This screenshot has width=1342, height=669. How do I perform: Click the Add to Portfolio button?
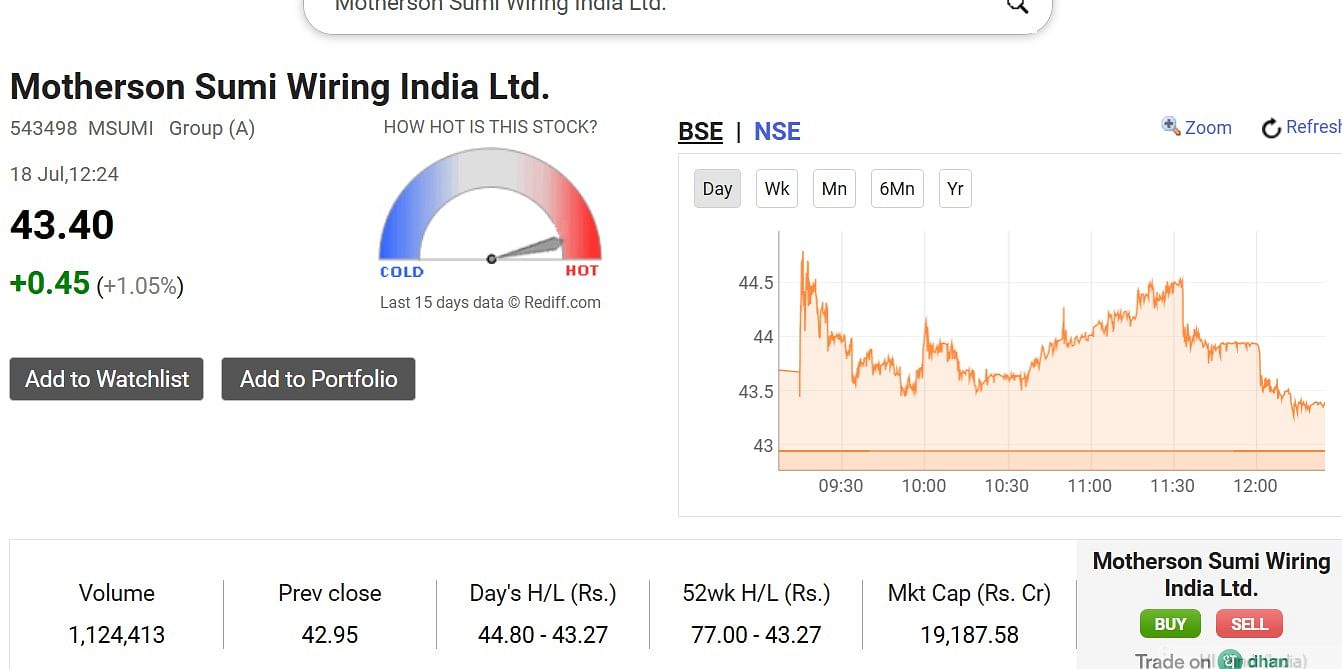pyautogui.click(x=318, y=379)
